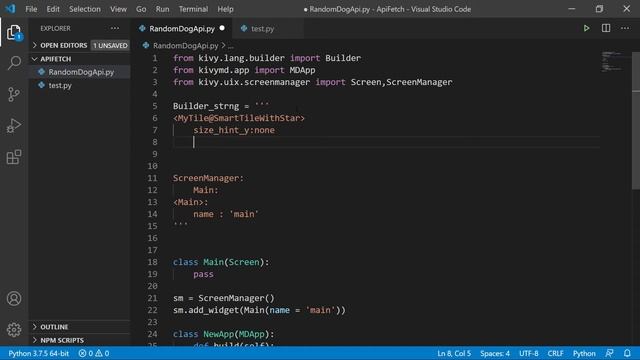
Task: Switch to the RandomDogApi.py tab
Action: pos(182,29)
